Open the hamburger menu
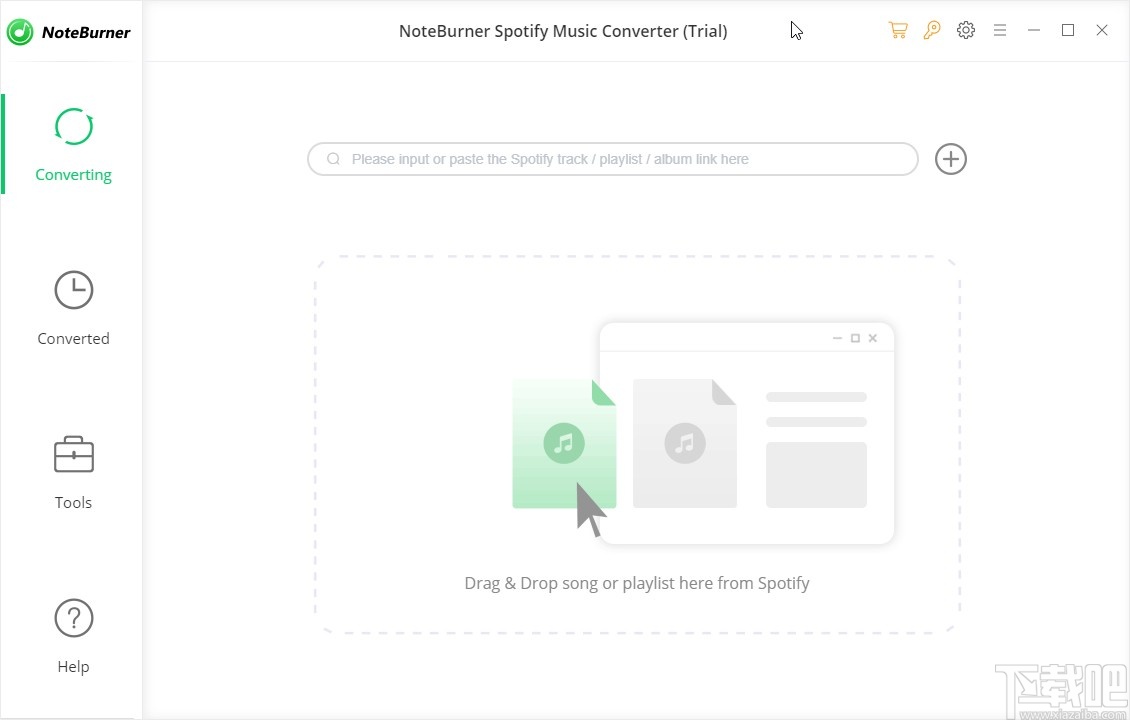The image size is (1130, 720). pos(1000,30)
